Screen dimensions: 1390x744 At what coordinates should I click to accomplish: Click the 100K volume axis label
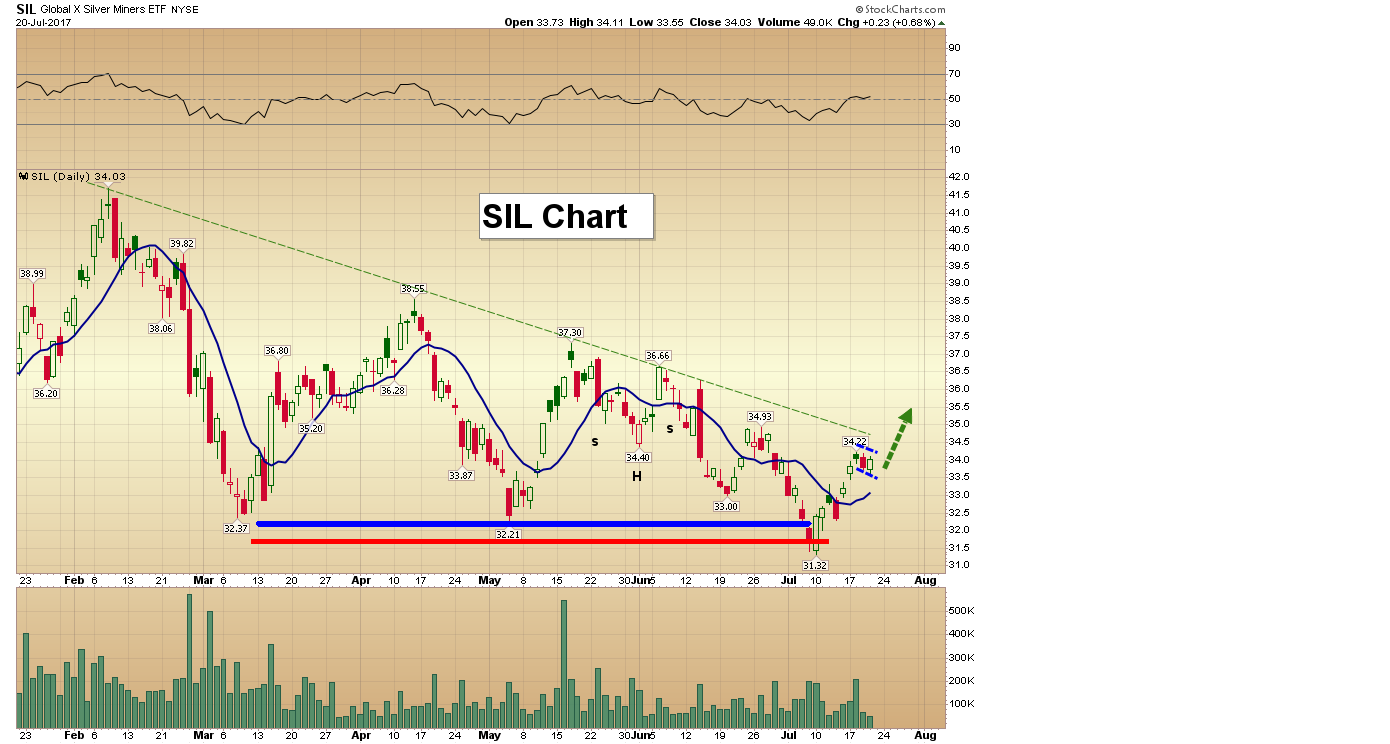[x=961, y=703]
